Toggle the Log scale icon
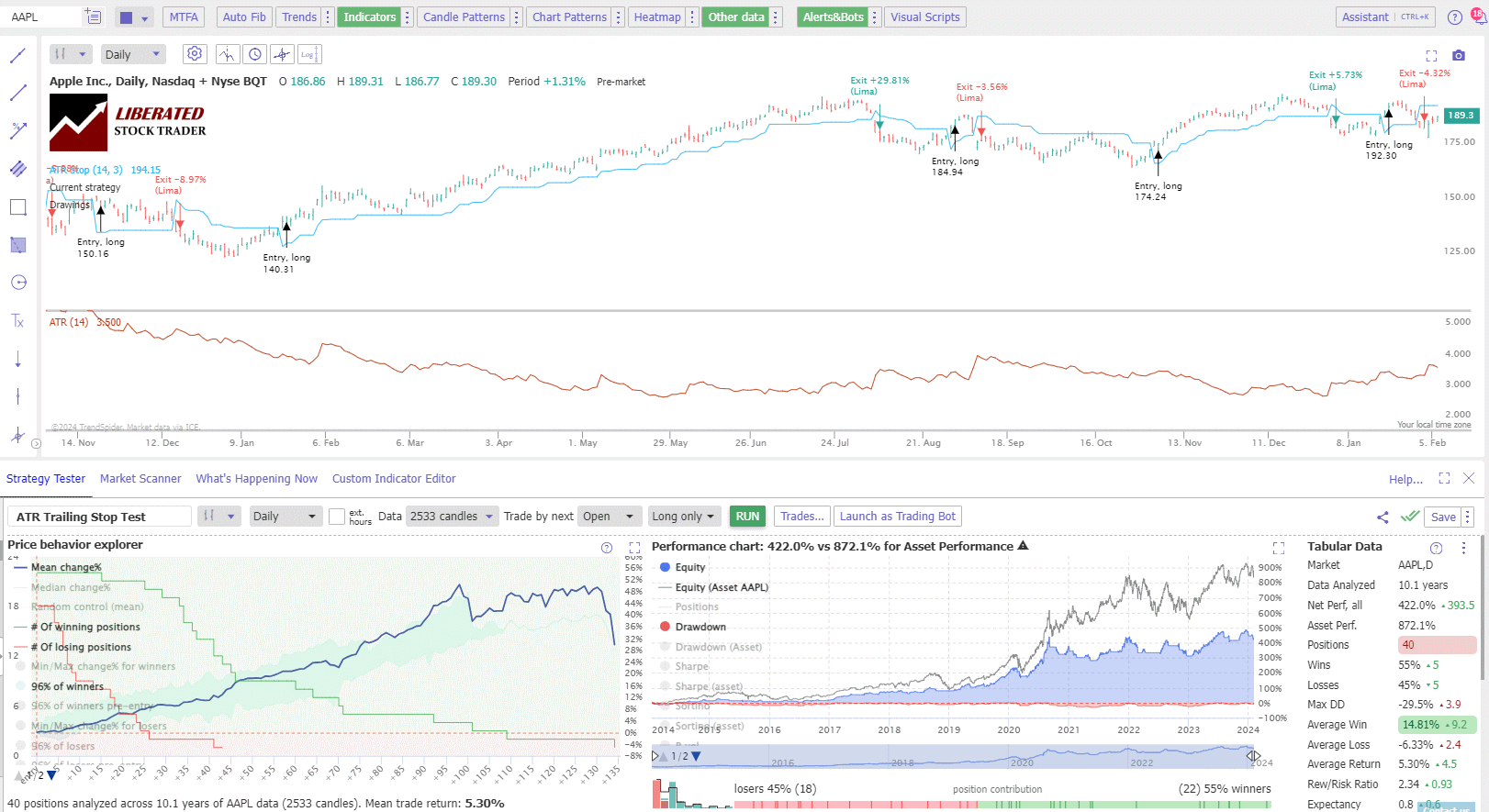This screenshot has width=1489, height=812. [x=309, y=54]
